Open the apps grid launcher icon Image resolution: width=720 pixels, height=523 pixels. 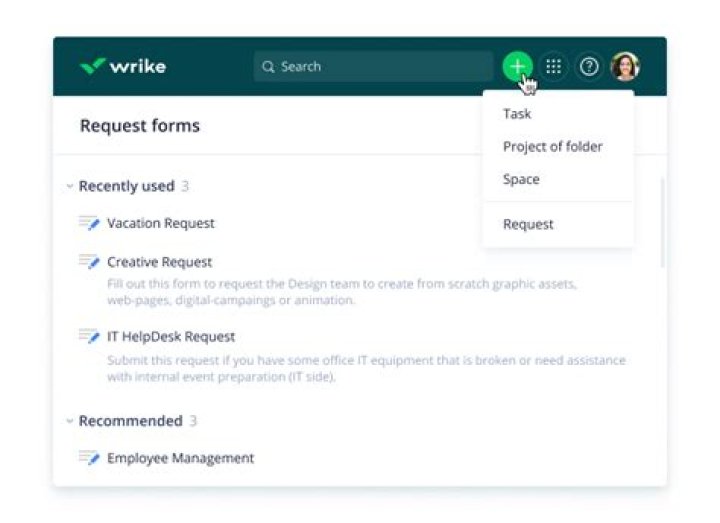[x=553, y=67]
